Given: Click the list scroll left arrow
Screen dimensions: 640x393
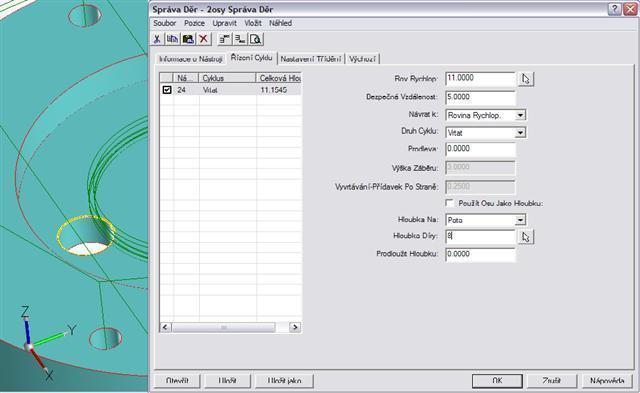Looking at the screenshot, I should click(165, 327).
